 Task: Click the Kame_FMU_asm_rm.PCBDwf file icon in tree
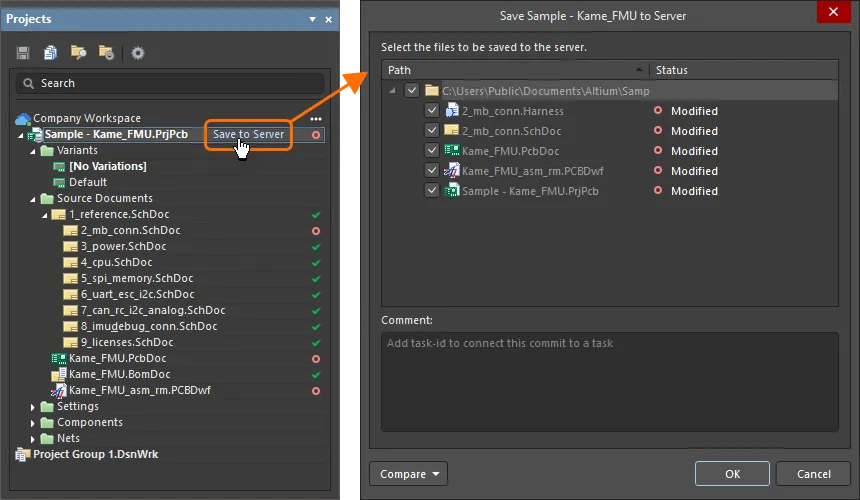pyautogui.click(x=59, y=390)
